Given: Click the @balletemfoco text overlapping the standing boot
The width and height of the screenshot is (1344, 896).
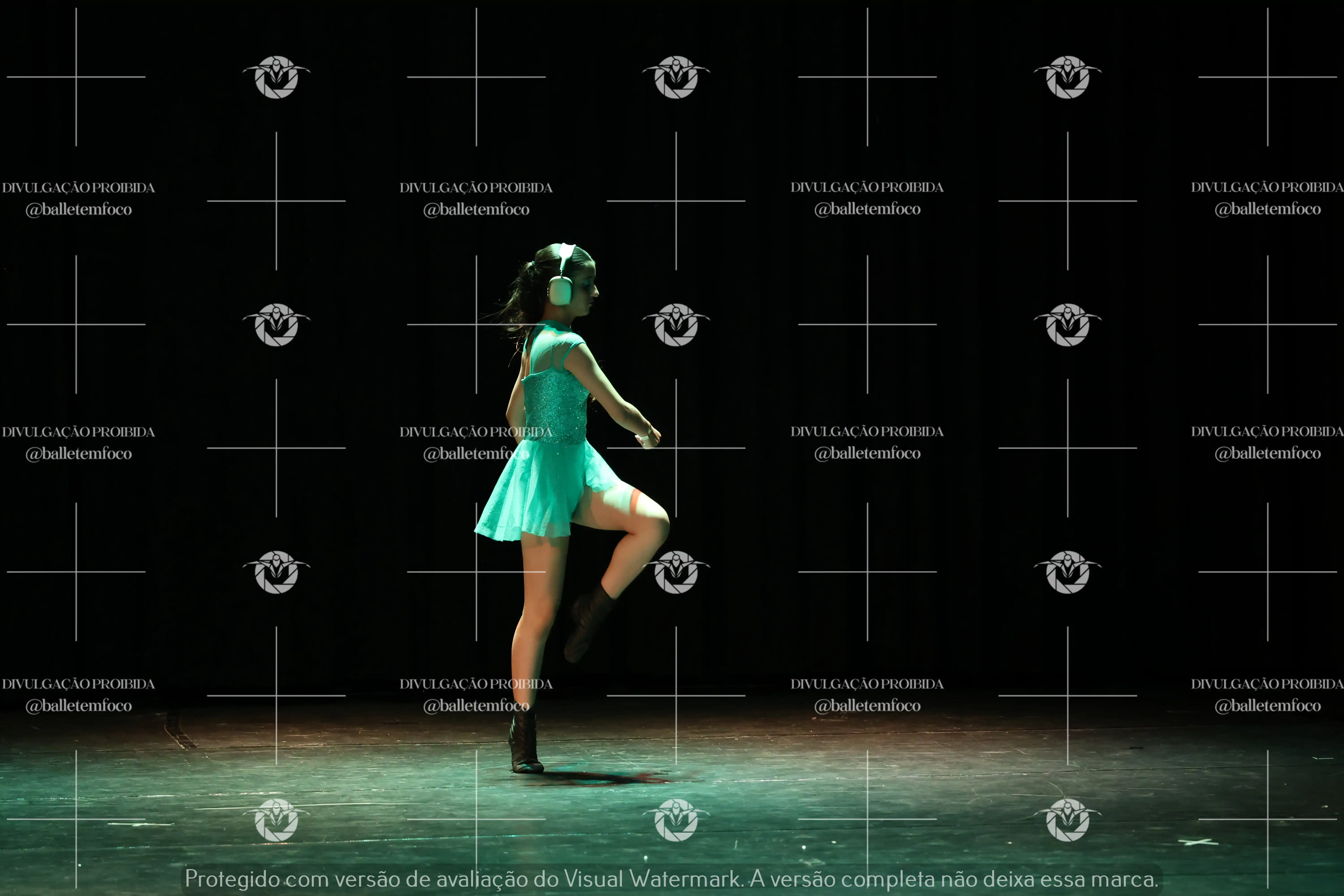Looking at the screenshot, I should [476, 706].
